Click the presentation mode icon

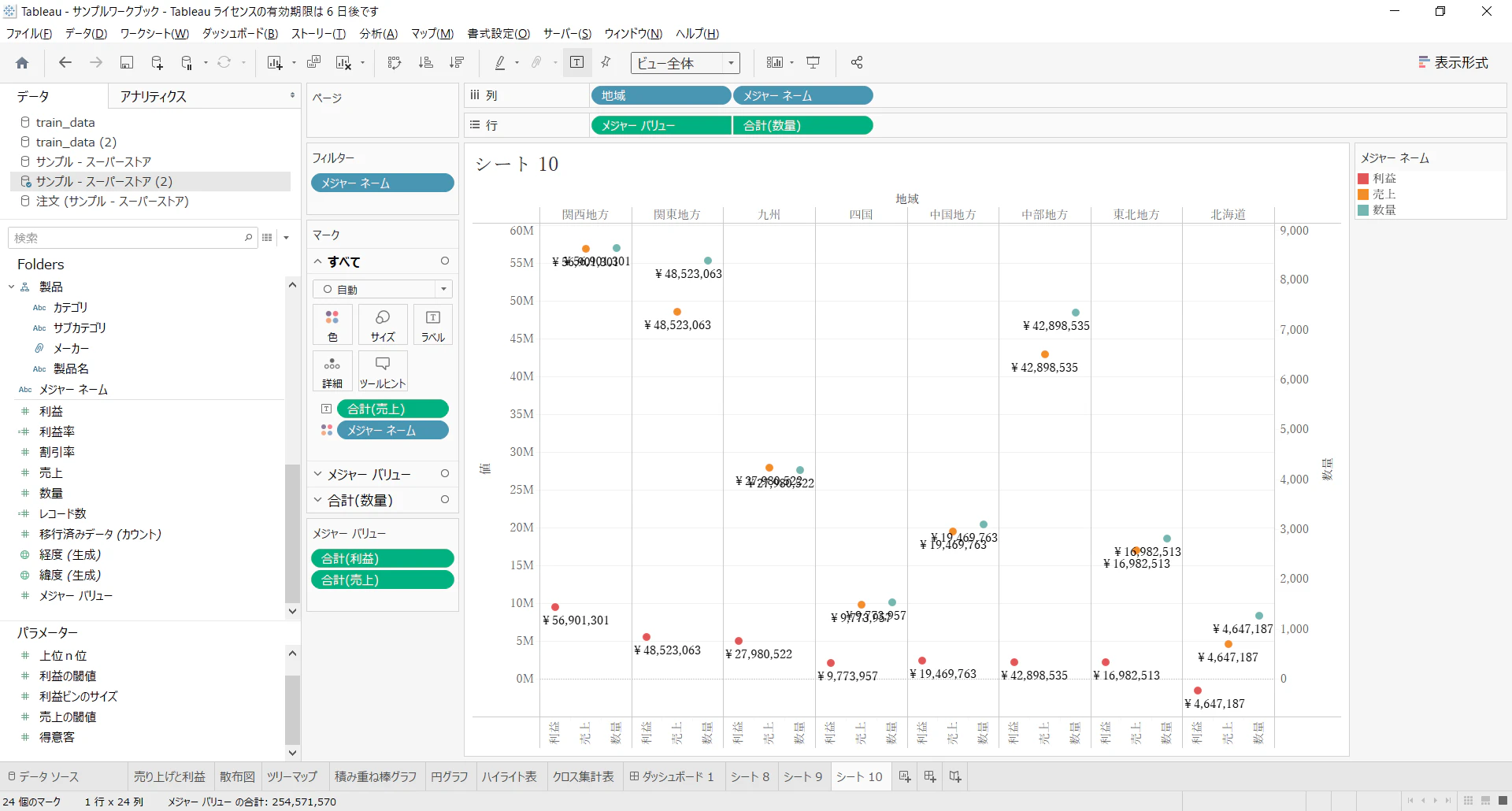click(813, 63)
